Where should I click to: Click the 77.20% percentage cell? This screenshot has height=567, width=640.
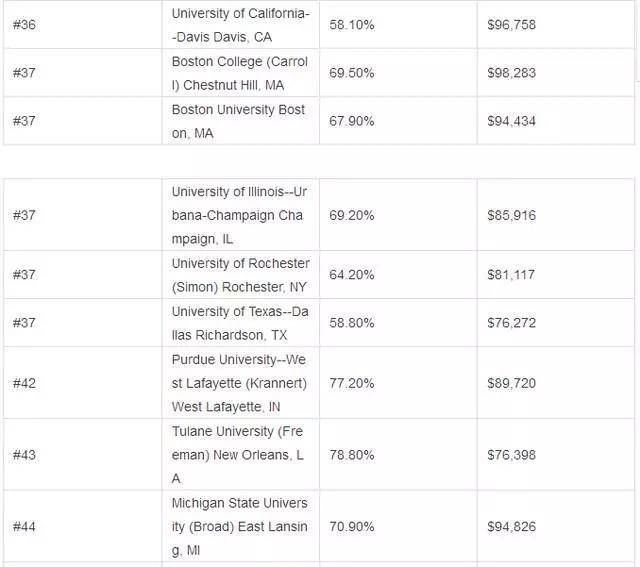coord(398,383)
